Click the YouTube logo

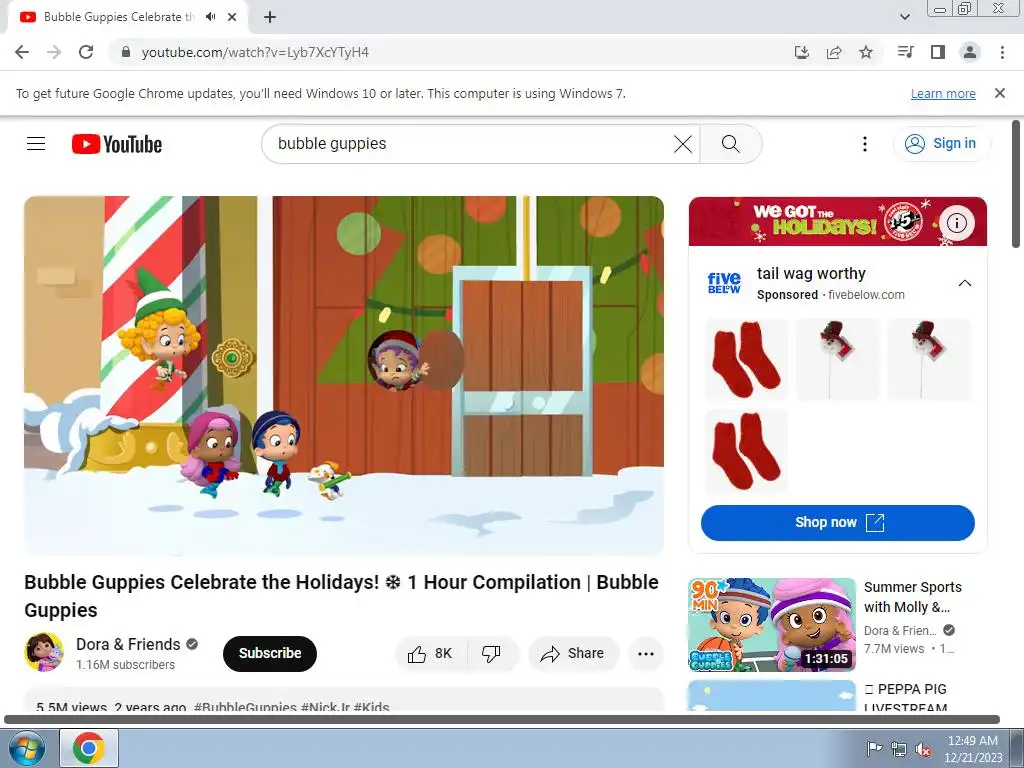(117, 144)
